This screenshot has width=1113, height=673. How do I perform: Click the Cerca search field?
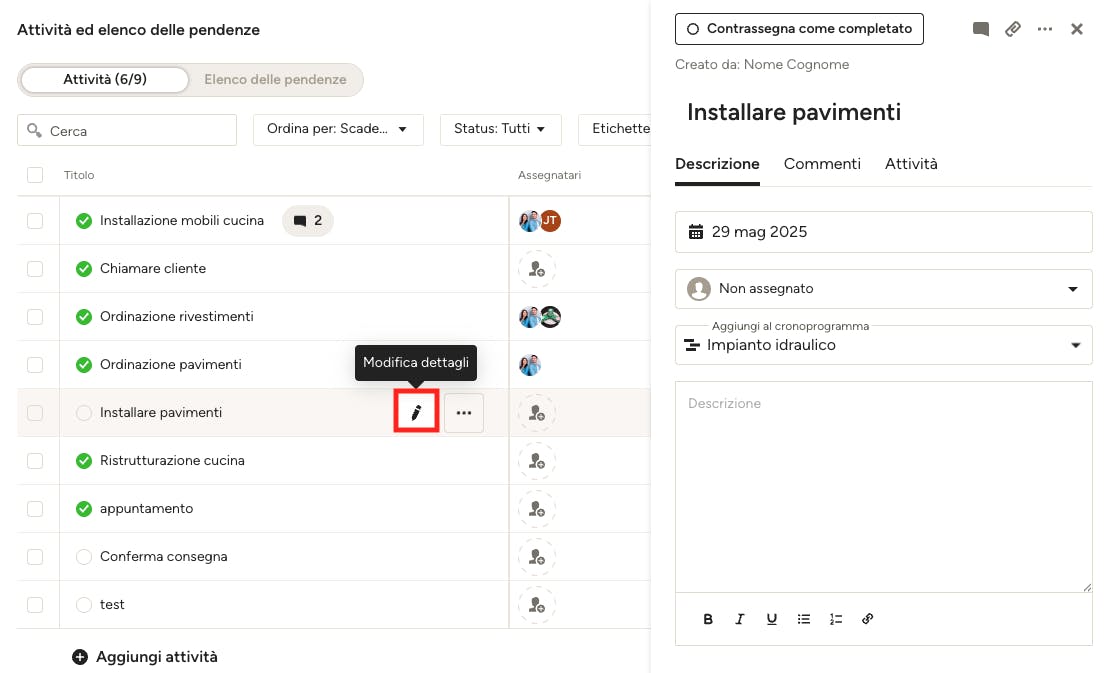pyautogui.click(x=127, y=131)
